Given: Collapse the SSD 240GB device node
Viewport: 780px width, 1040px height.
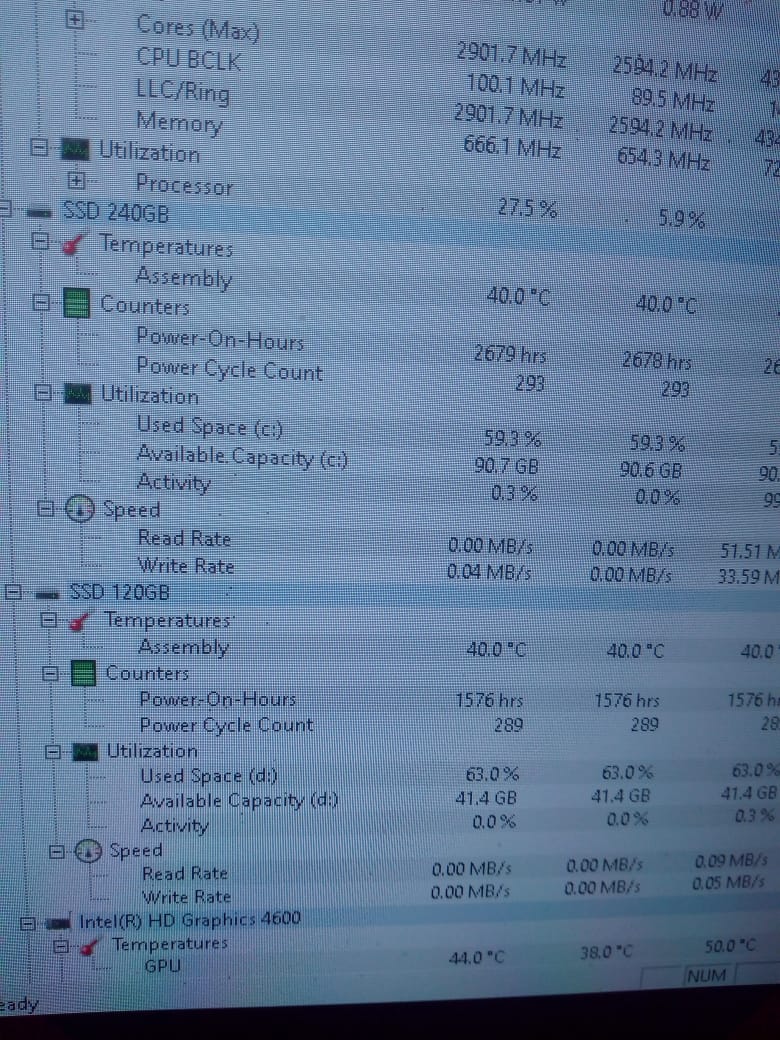Looking at the screenshot, I should pos(3,210).
